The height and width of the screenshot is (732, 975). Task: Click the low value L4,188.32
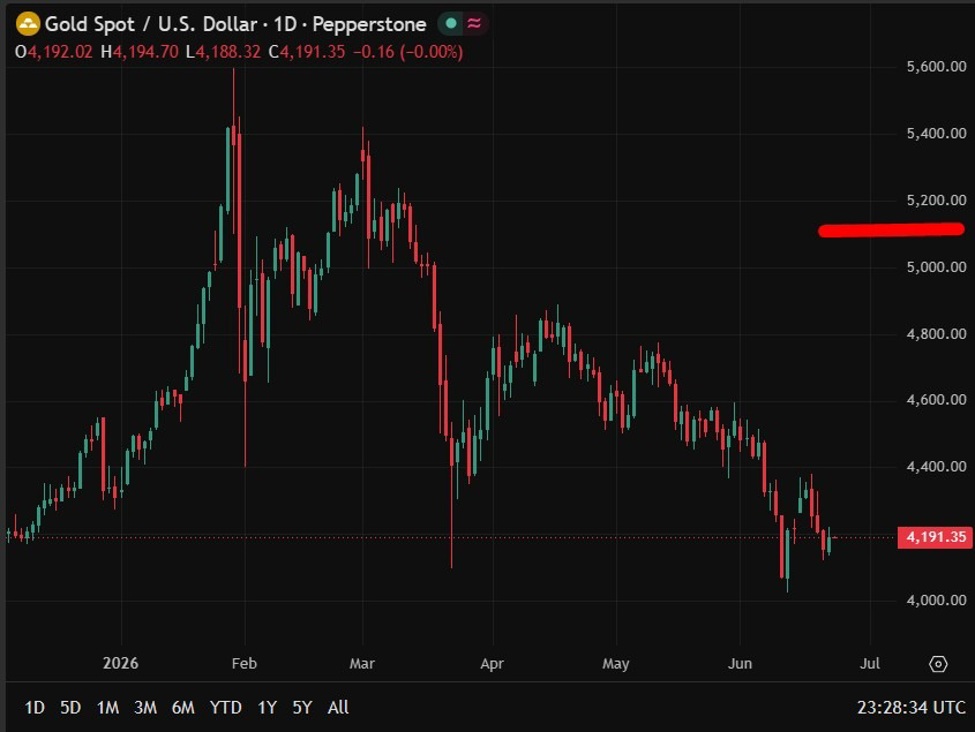tap(223, 52)
